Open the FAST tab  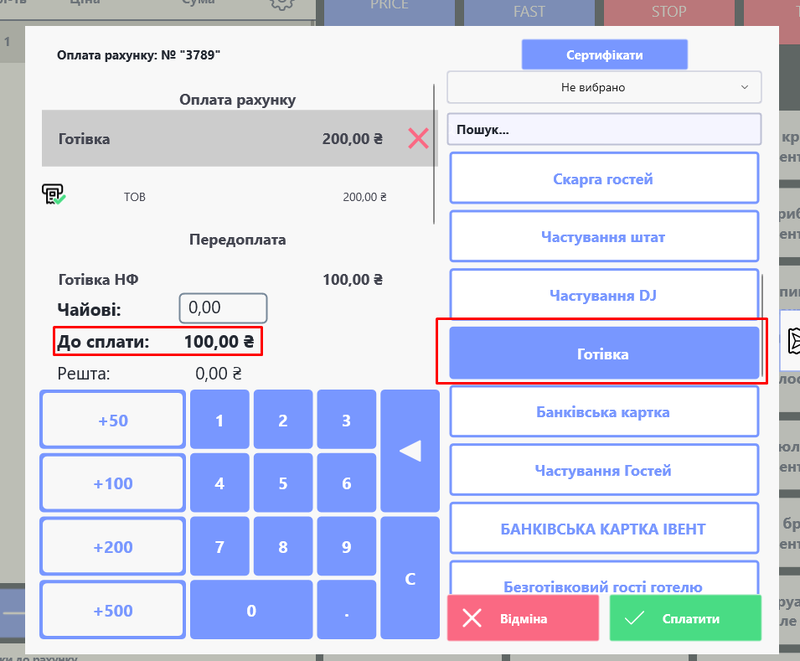[x=529, y=12]
